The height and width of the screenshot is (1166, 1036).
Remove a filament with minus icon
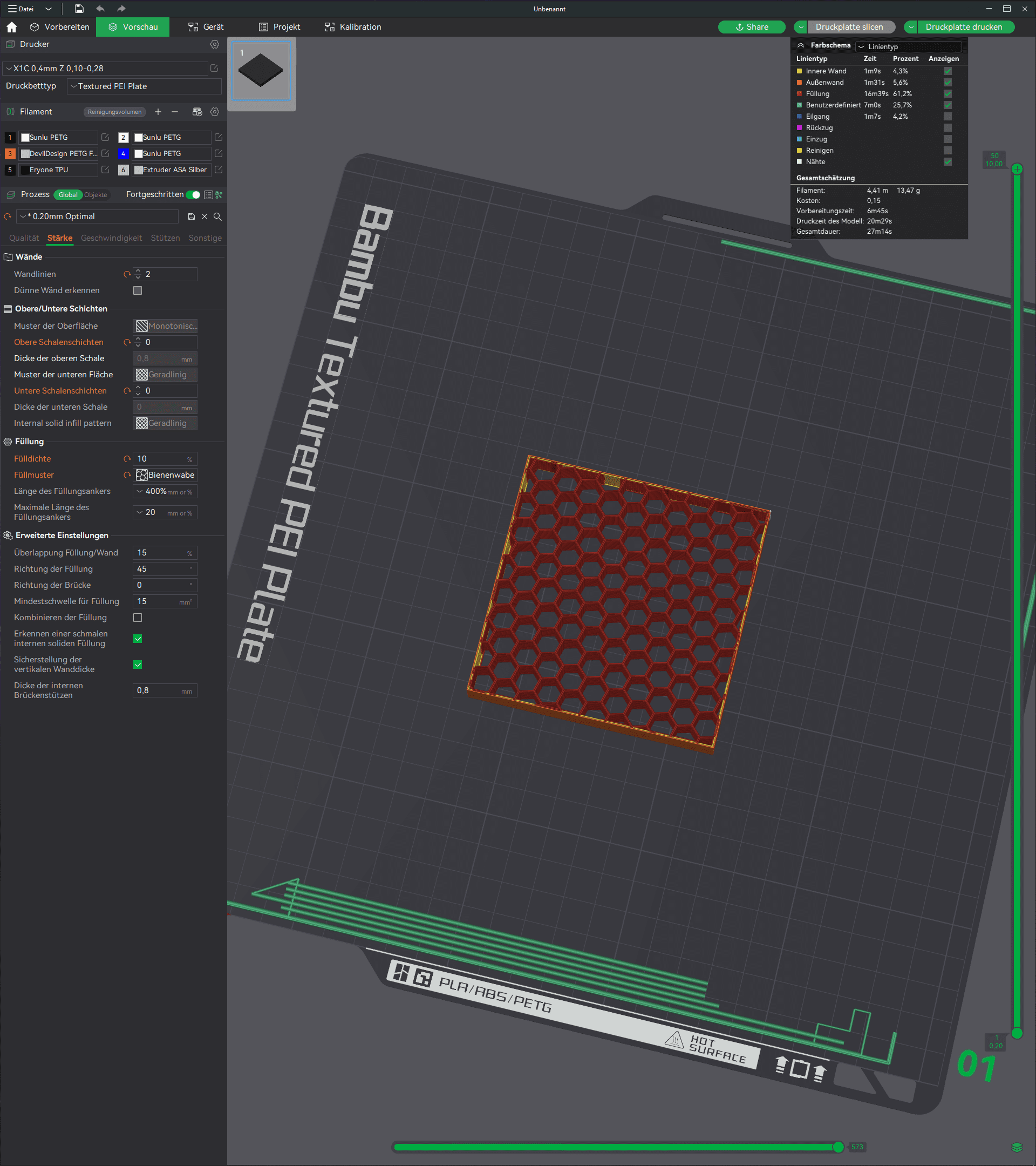175,112
